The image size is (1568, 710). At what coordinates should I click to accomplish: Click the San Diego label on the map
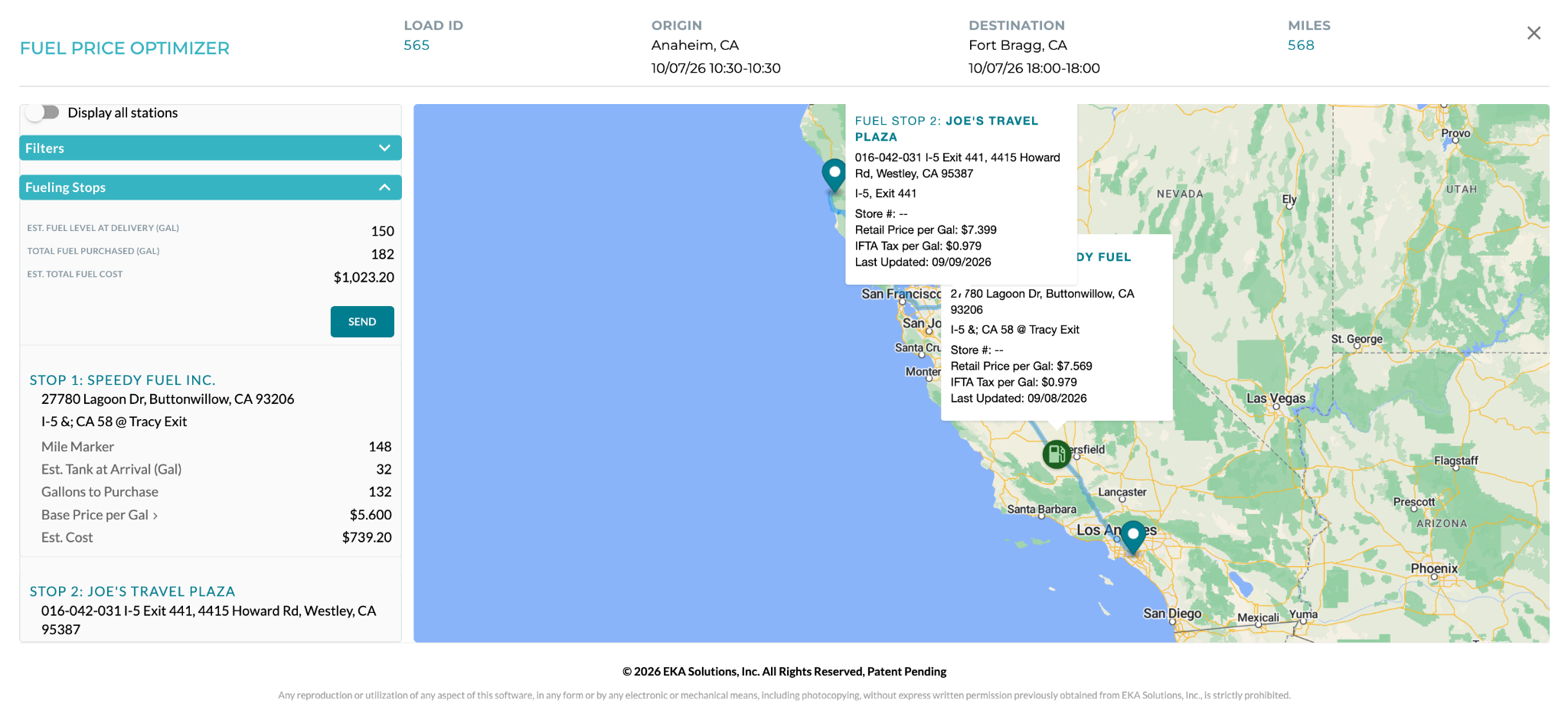point(1172,614)
